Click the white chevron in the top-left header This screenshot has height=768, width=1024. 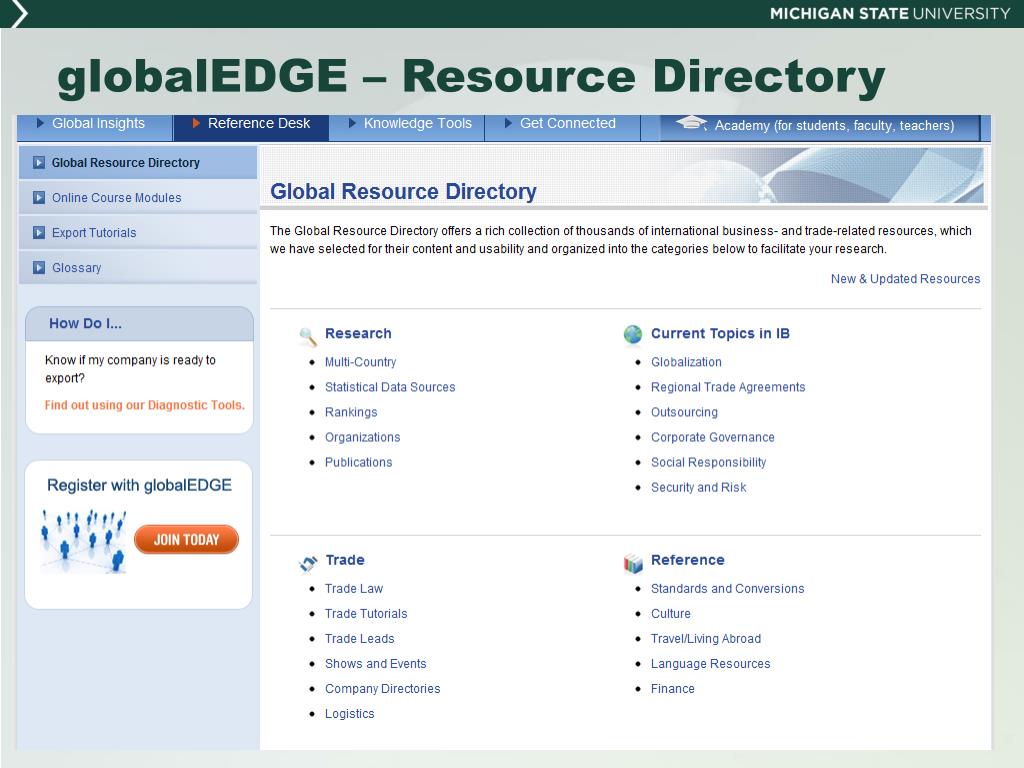19,14
